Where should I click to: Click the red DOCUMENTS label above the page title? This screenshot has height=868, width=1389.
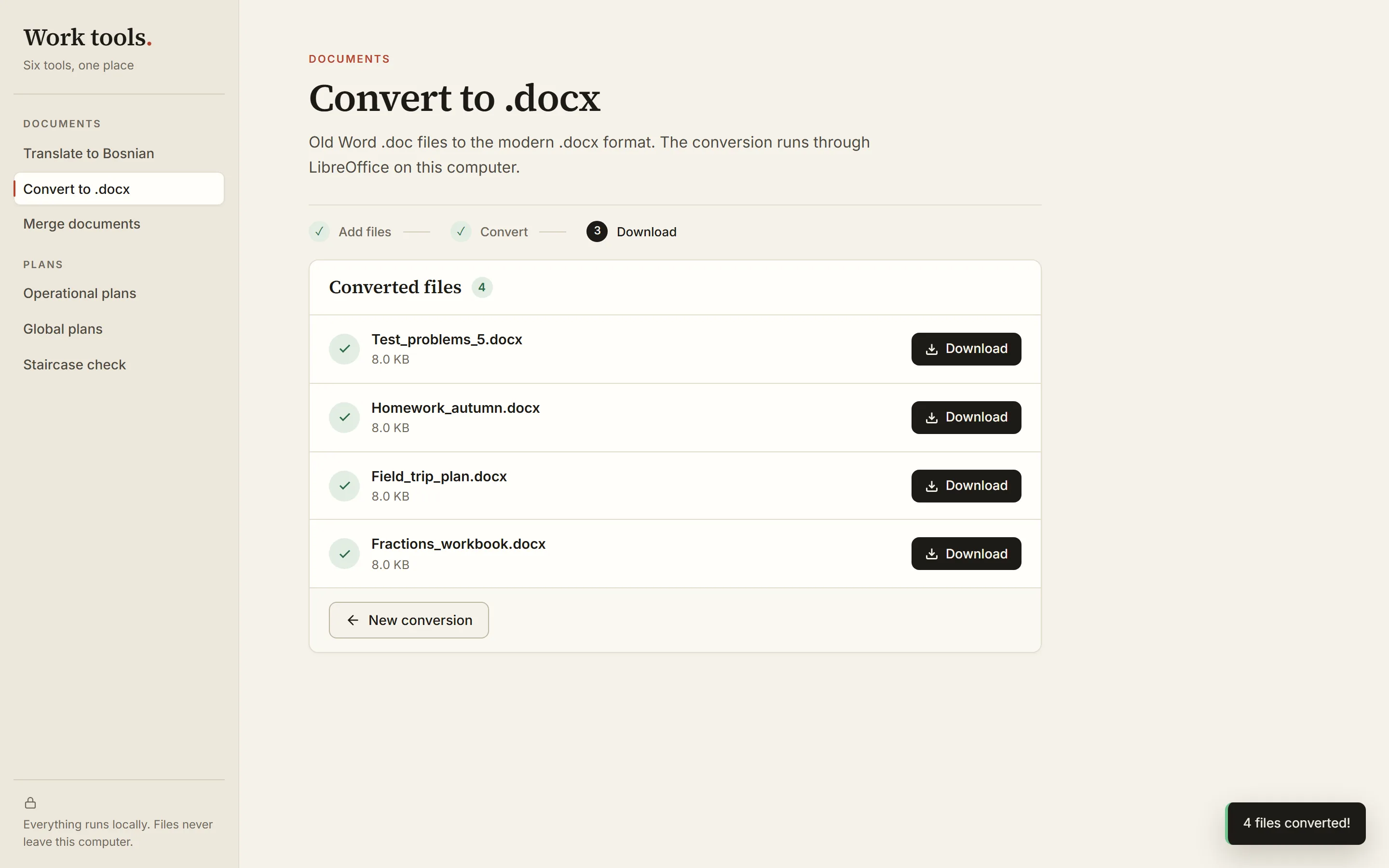click(350, 59)
